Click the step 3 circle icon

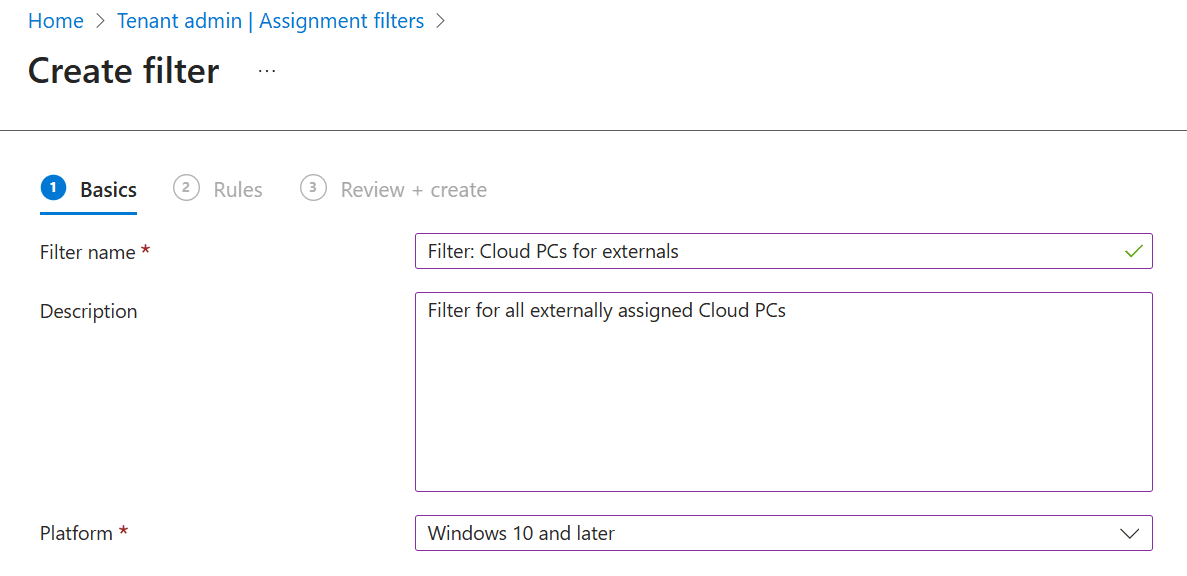(x=313, y=188)
